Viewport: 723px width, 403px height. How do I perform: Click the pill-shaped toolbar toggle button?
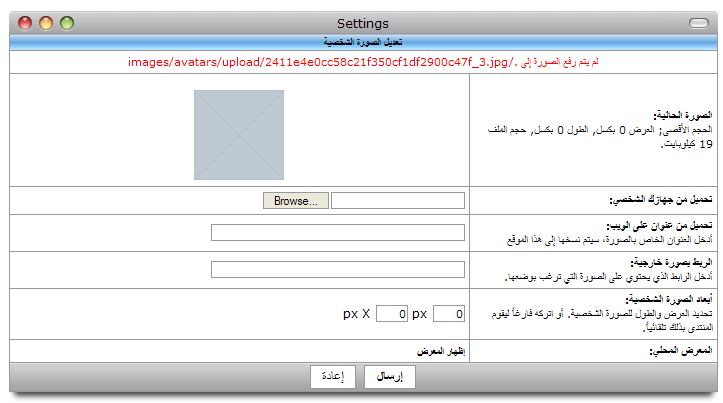pos(699,23)
